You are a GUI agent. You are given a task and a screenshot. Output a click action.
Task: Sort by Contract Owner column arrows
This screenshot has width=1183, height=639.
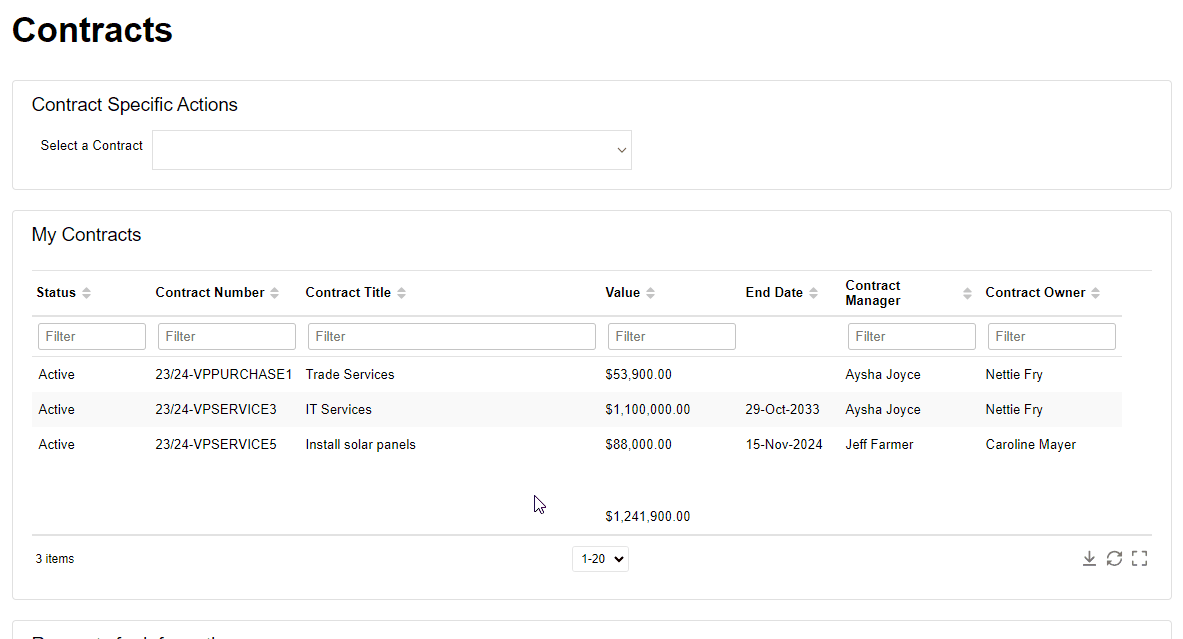click(x=1096, y=293)
